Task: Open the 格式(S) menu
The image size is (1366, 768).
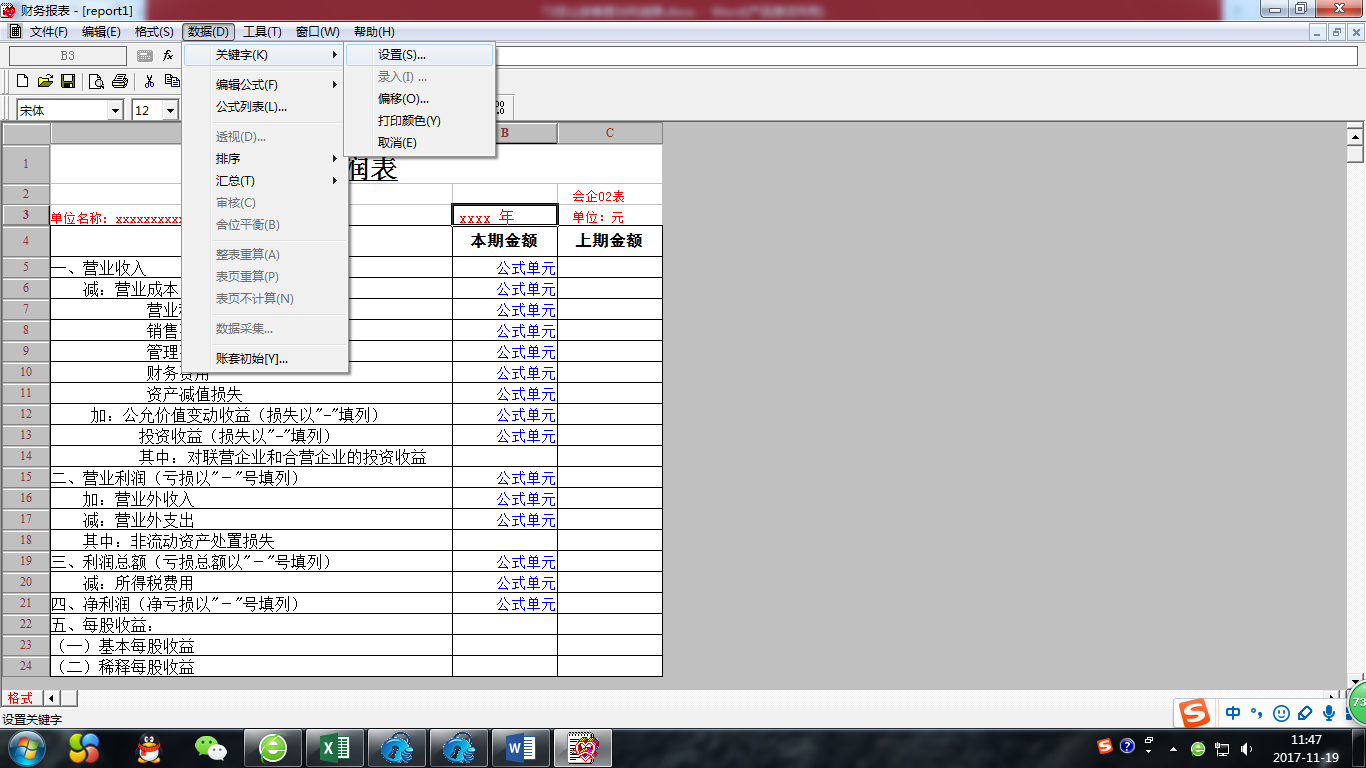Action: point(154,32)
